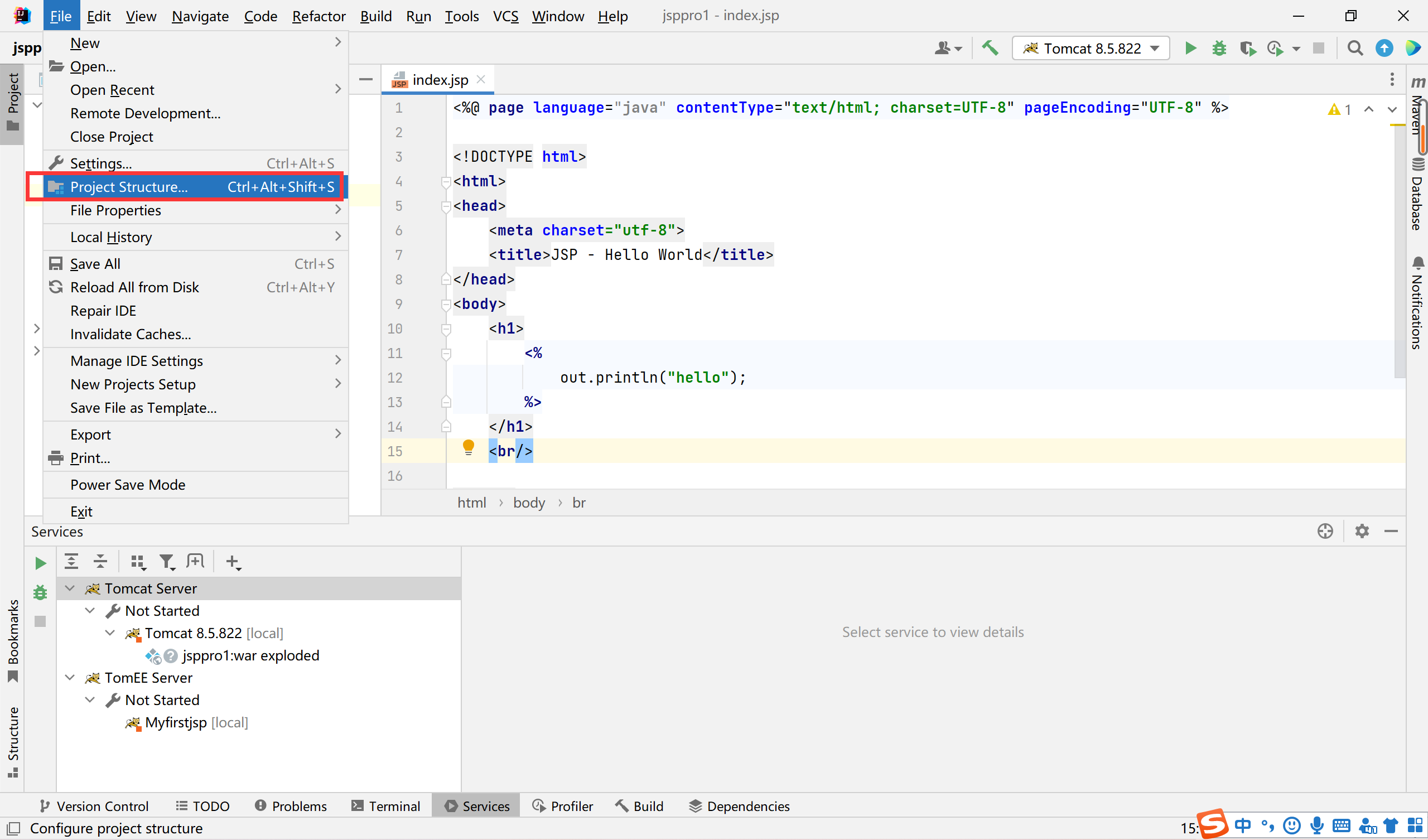The image size is (1428, 840).
Task: Click the crosshair locate icon in Services header
Action: click(x=1325, y=531)
